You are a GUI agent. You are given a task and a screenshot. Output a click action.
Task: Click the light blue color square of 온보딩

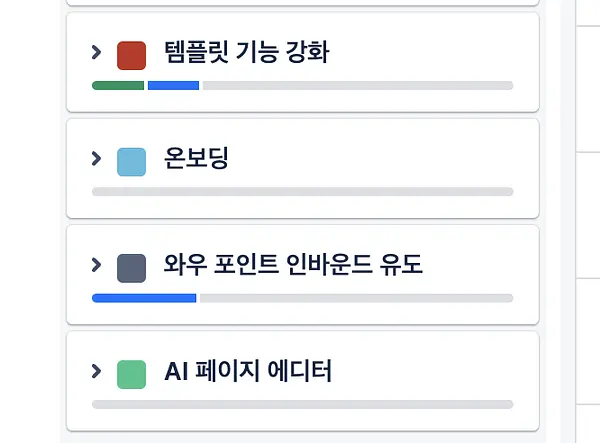[x=131, y=162]
